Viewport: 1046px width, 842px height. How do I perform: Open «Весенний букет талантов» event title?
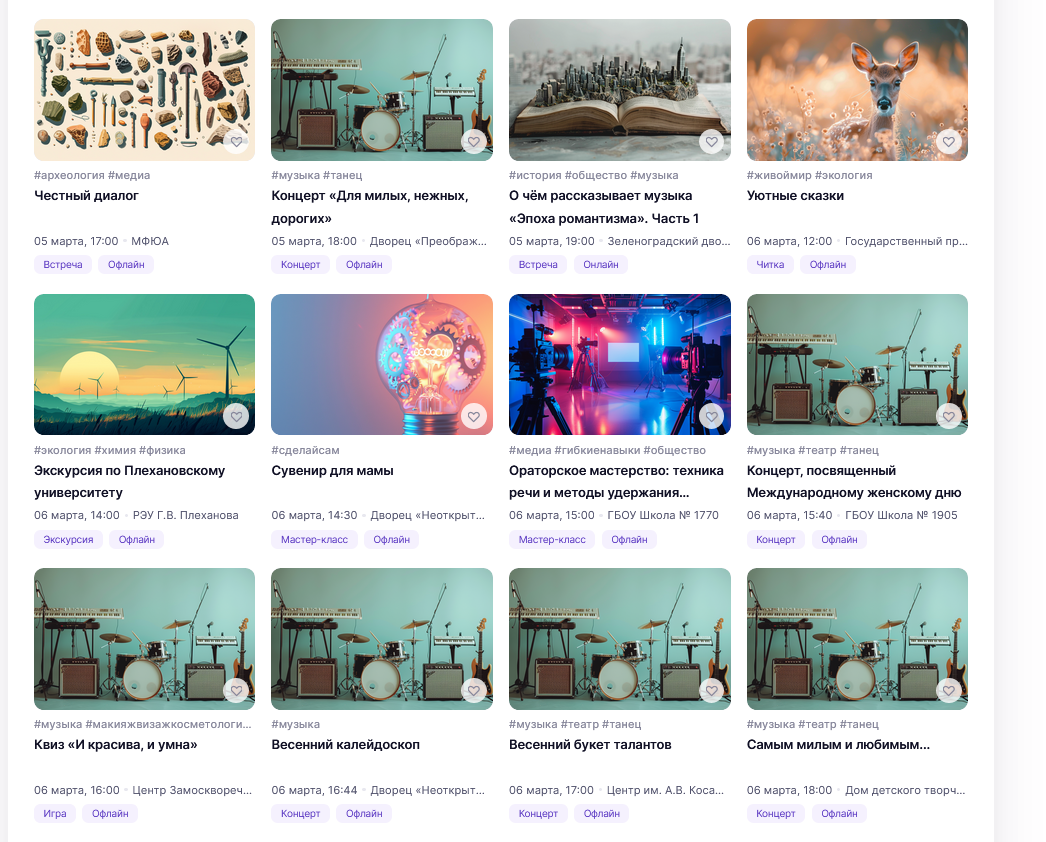click(590, 745)
